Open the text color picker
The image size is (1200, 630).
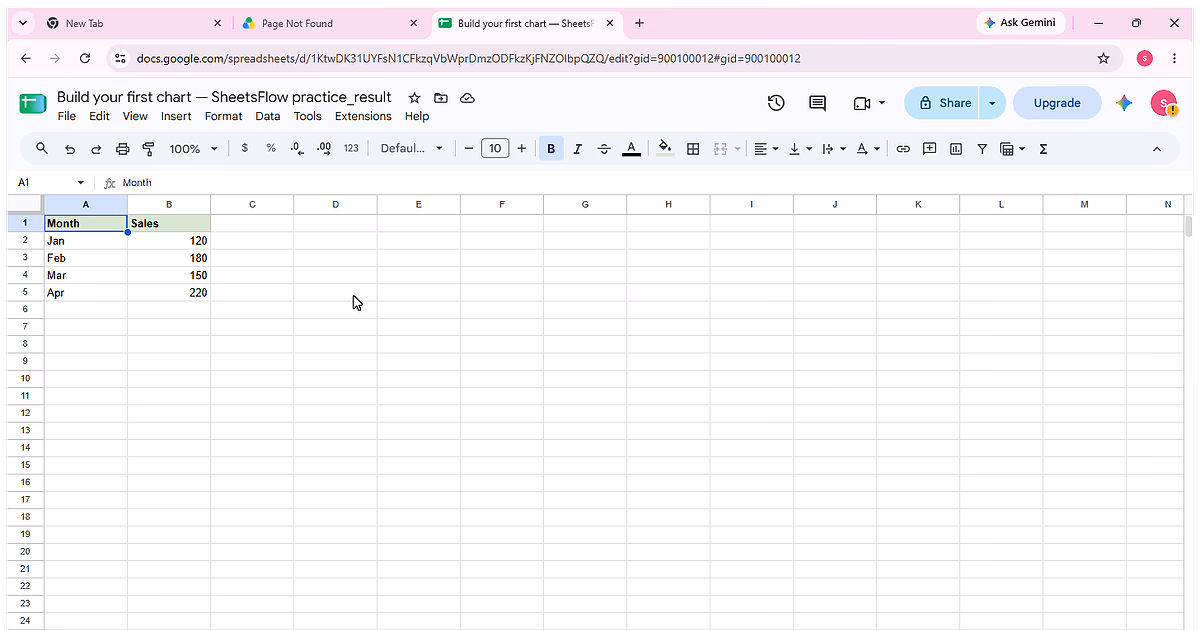pos(631,148)
